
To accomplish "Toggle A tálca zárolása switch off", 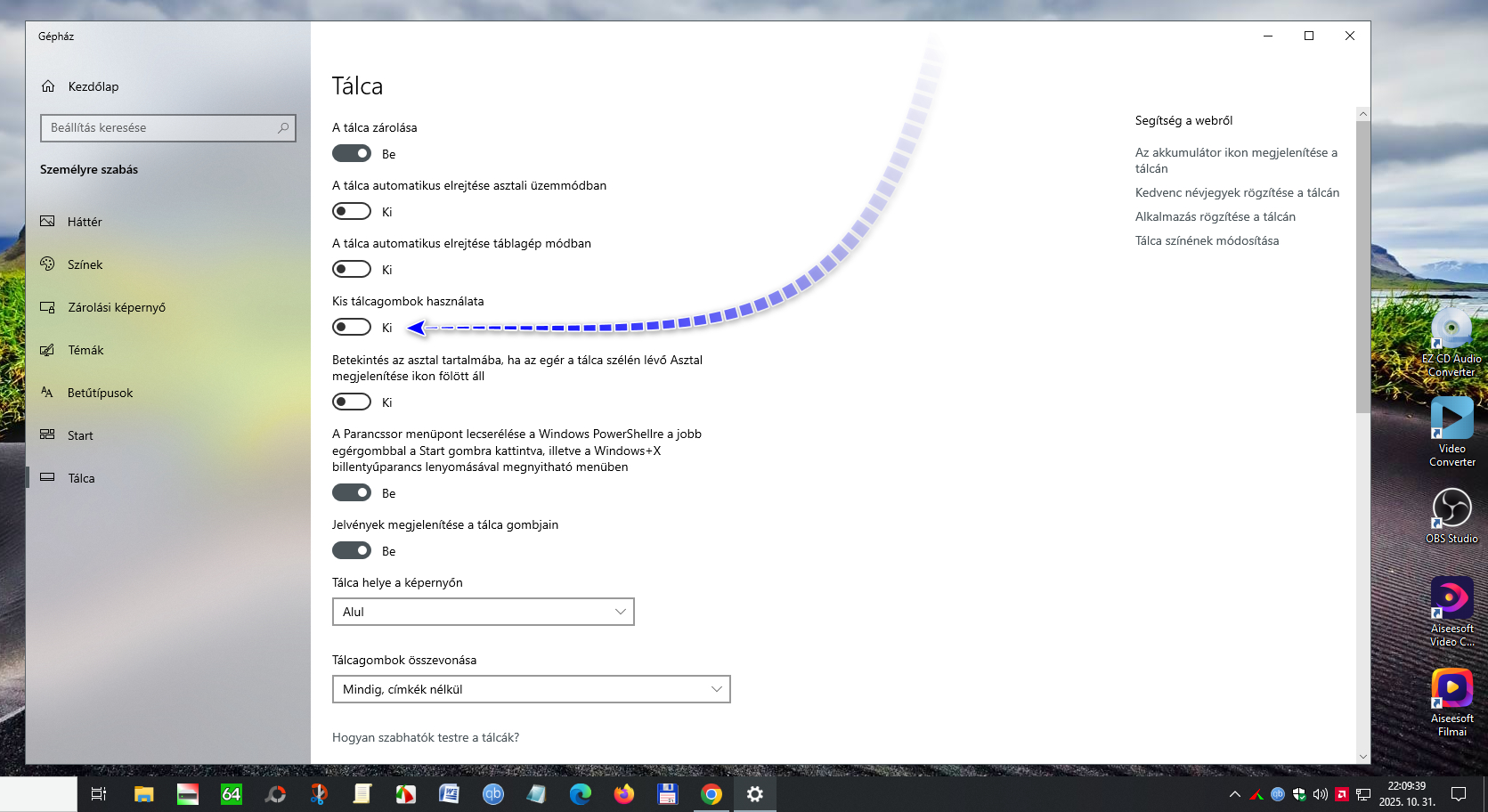I will click(x=352, y=153).
